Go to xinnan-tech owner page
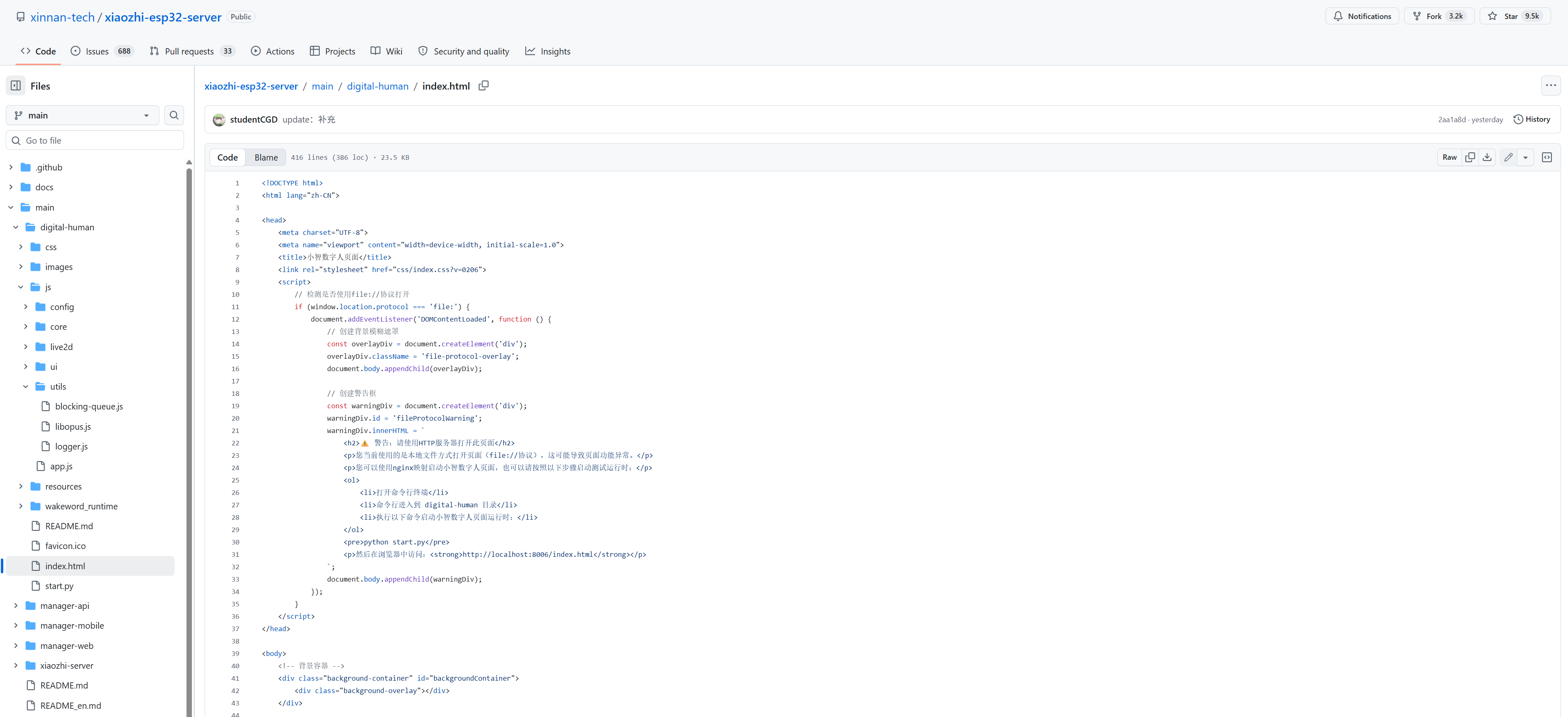This screenshot has width=1568, height=717. click(x=63, y=17)
